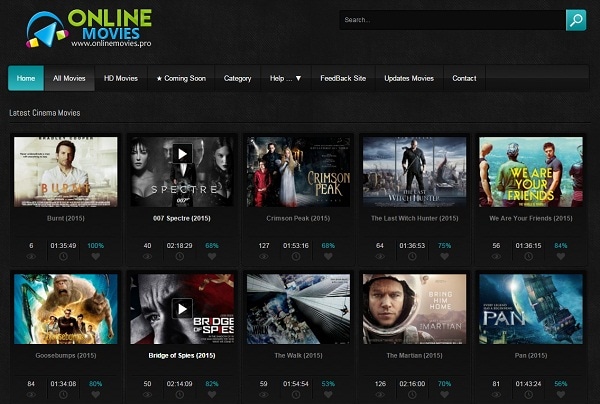This screenshot has width=600, height=404.
Task: Like The Martian with its heart icon
Action: click(x=444, y=394)
